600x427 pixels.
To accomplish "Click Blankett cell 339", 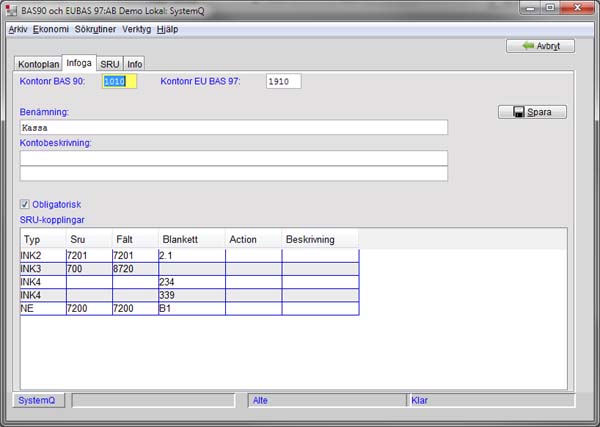I will click(192, 295).
